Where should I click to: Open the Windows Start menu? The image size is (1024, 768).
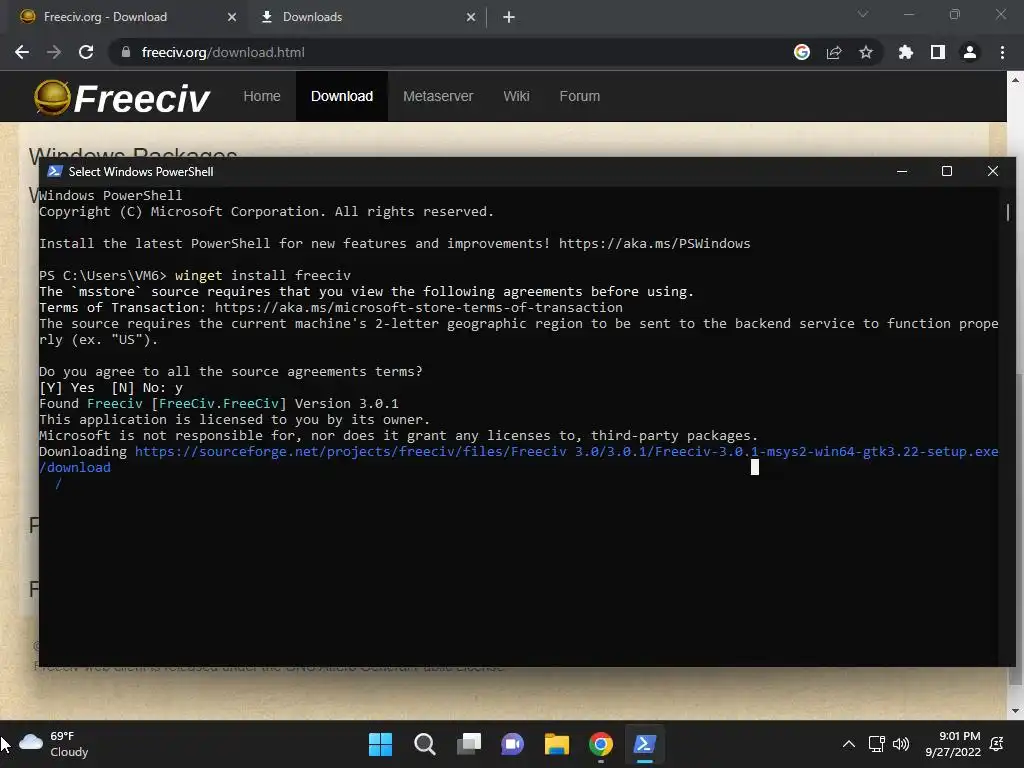pos(381,744)
